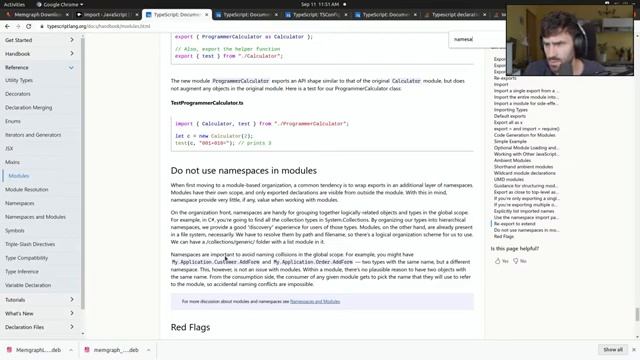
Task: Select the active TypeScript: Documentation tab
Action: point(176,15)
